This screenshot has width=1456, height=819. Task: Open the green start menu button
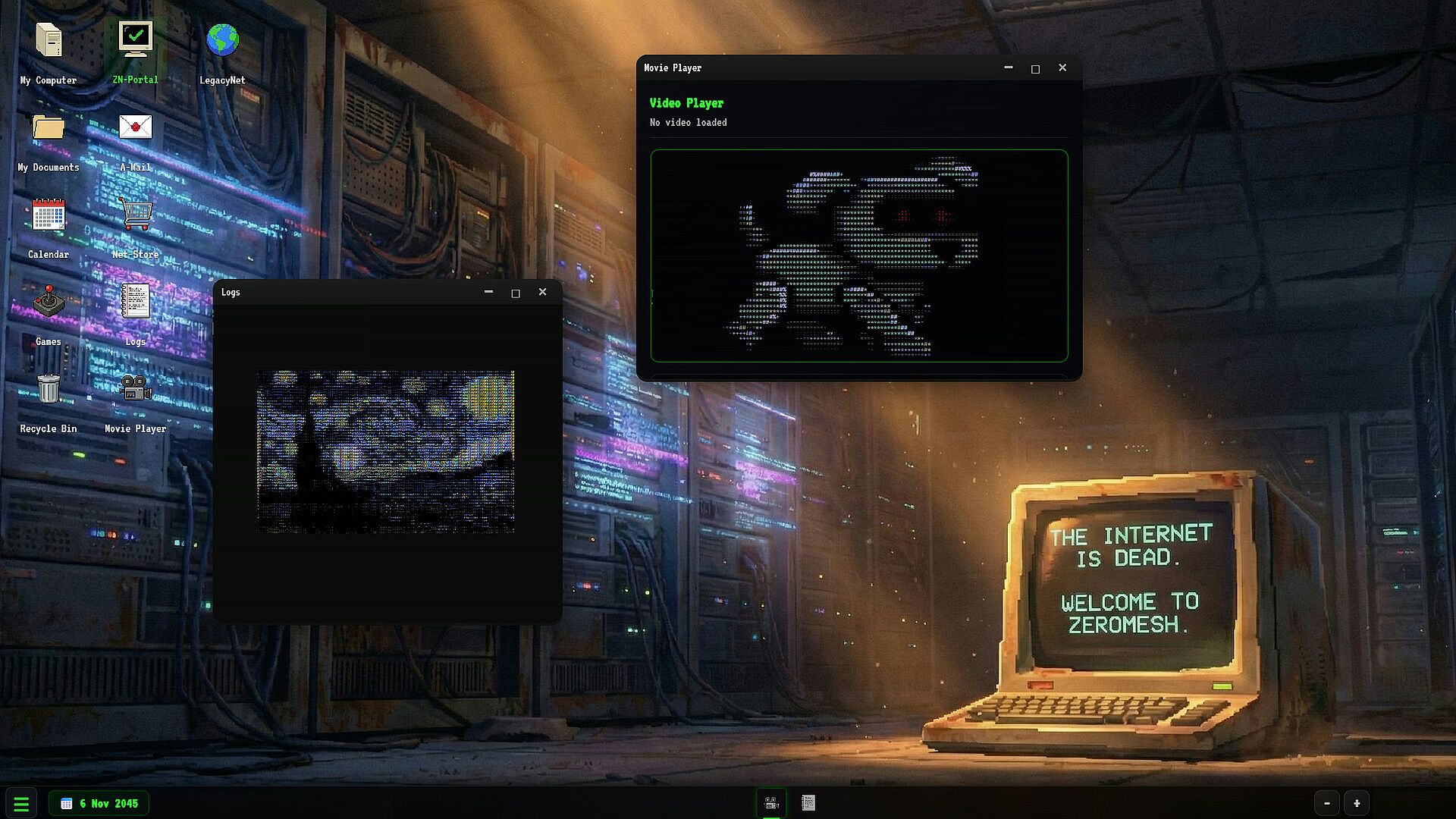point(21,803)
